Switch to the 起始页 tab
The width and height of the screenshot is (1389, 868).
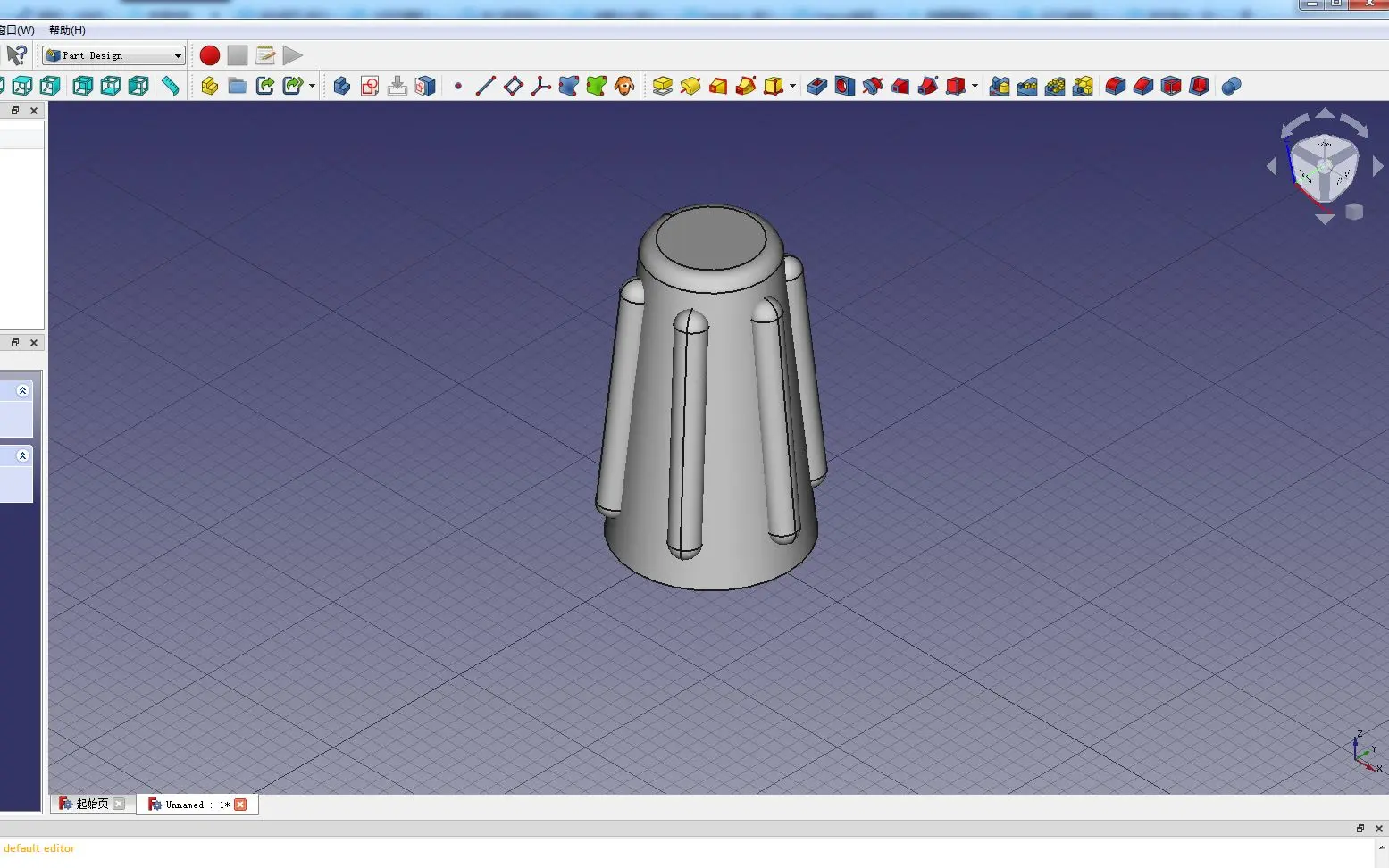92,804
